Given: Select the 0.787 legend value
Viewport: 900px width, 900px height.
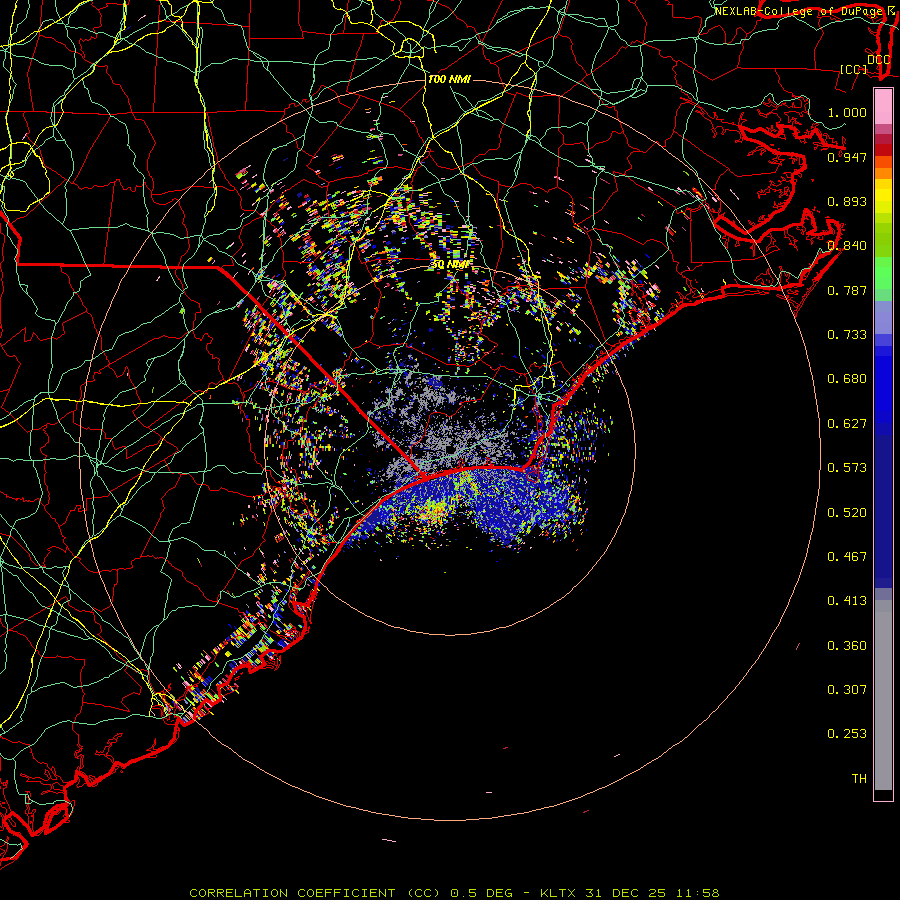Looking at the screenshot, I should [x=847, y=290].
